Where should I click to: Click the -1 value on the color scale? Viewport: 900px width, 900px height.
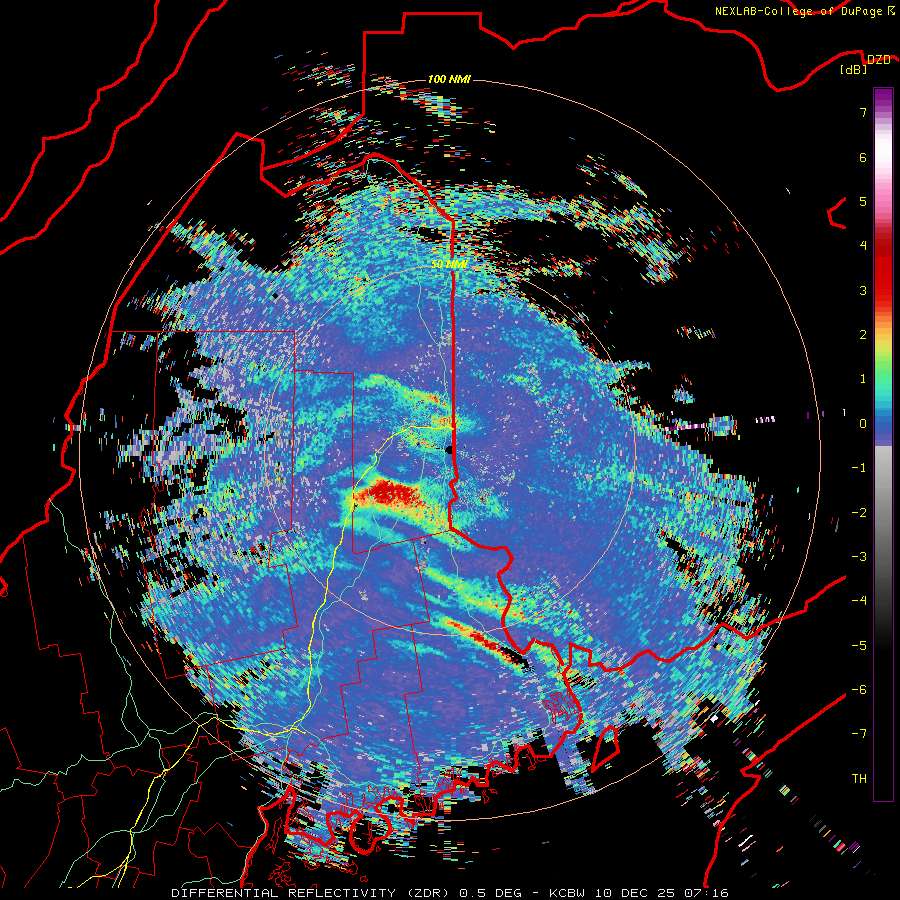[859, 468]
